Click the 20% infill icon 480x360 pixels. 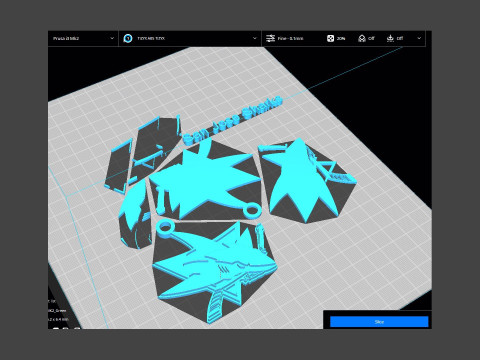tap(330, 38)
